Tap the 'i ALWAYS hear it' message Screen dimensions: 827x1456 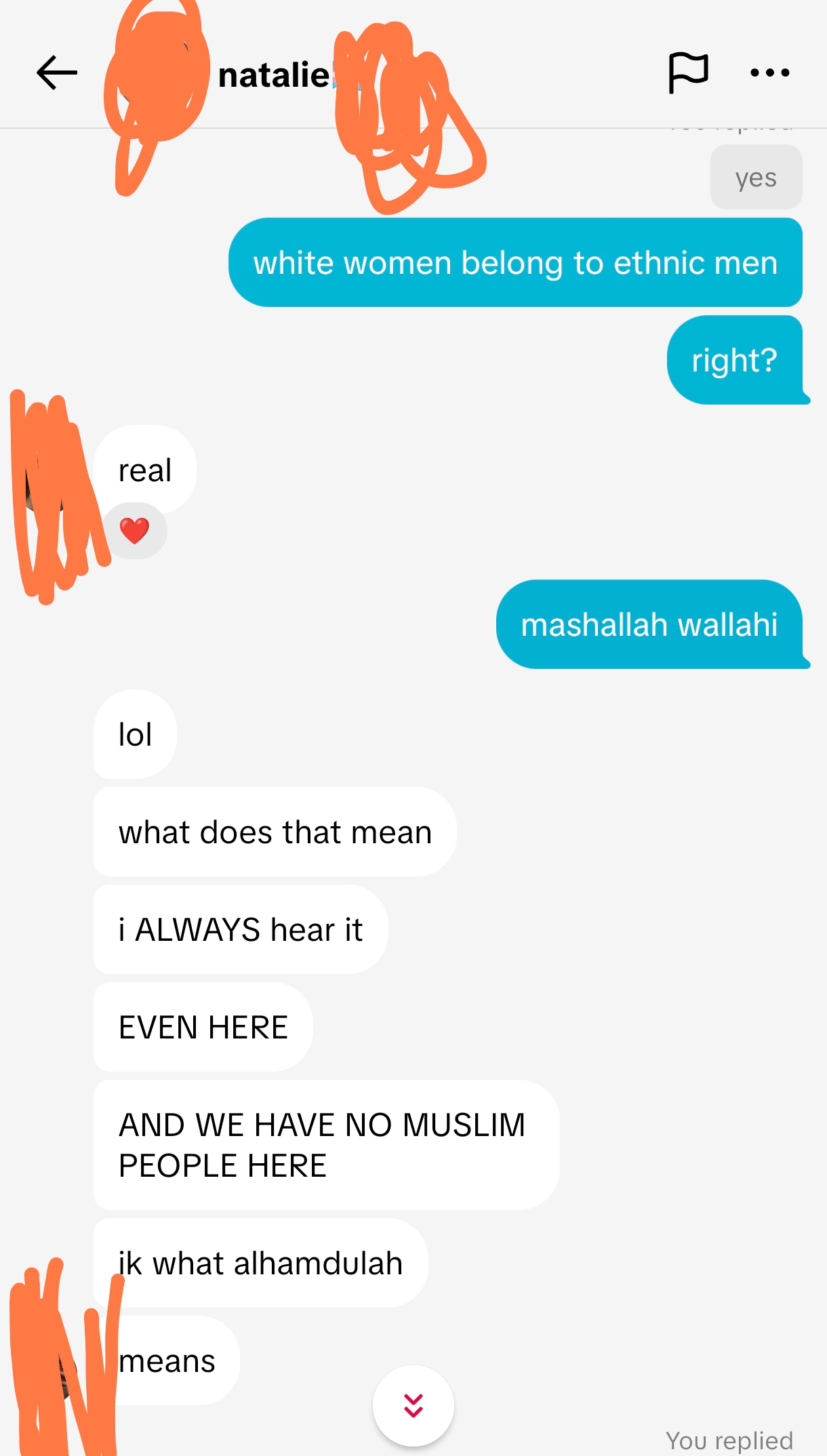click(241, 929)
